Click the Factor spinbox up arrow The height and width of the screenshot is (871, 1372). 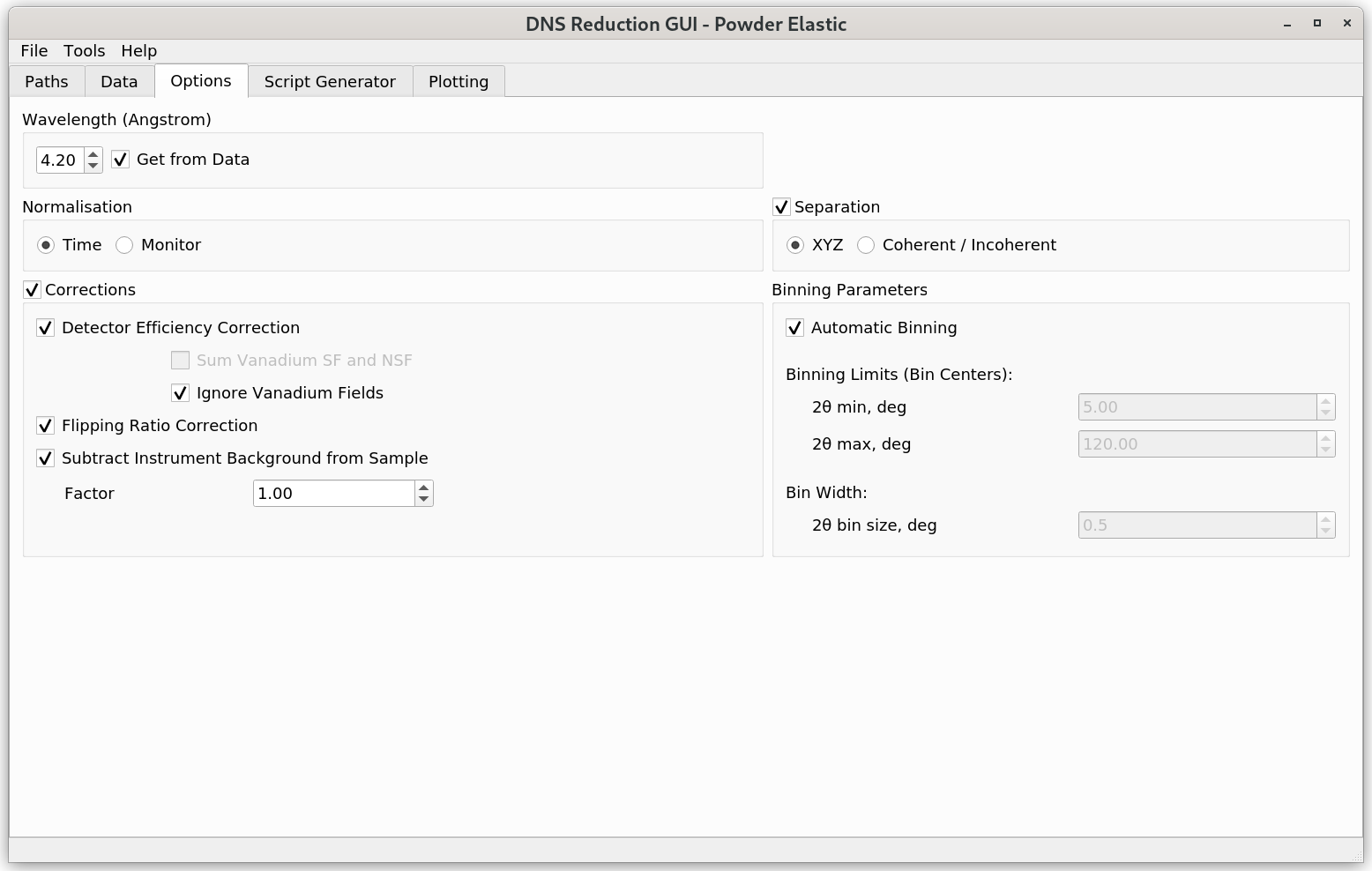[424, 488]
